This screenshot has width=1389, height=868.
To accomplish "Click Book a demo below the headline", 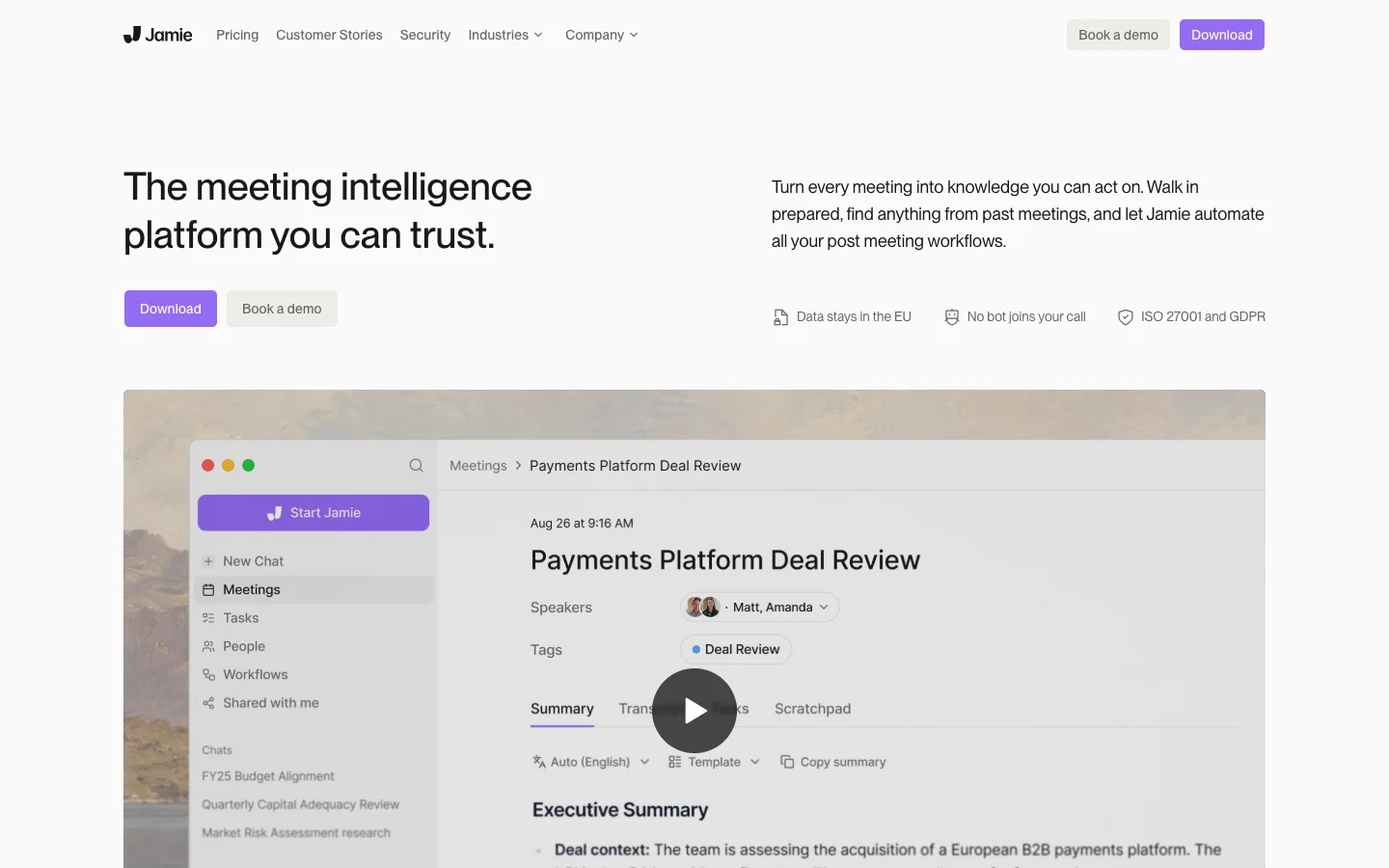I will click(x=282, y=309).
